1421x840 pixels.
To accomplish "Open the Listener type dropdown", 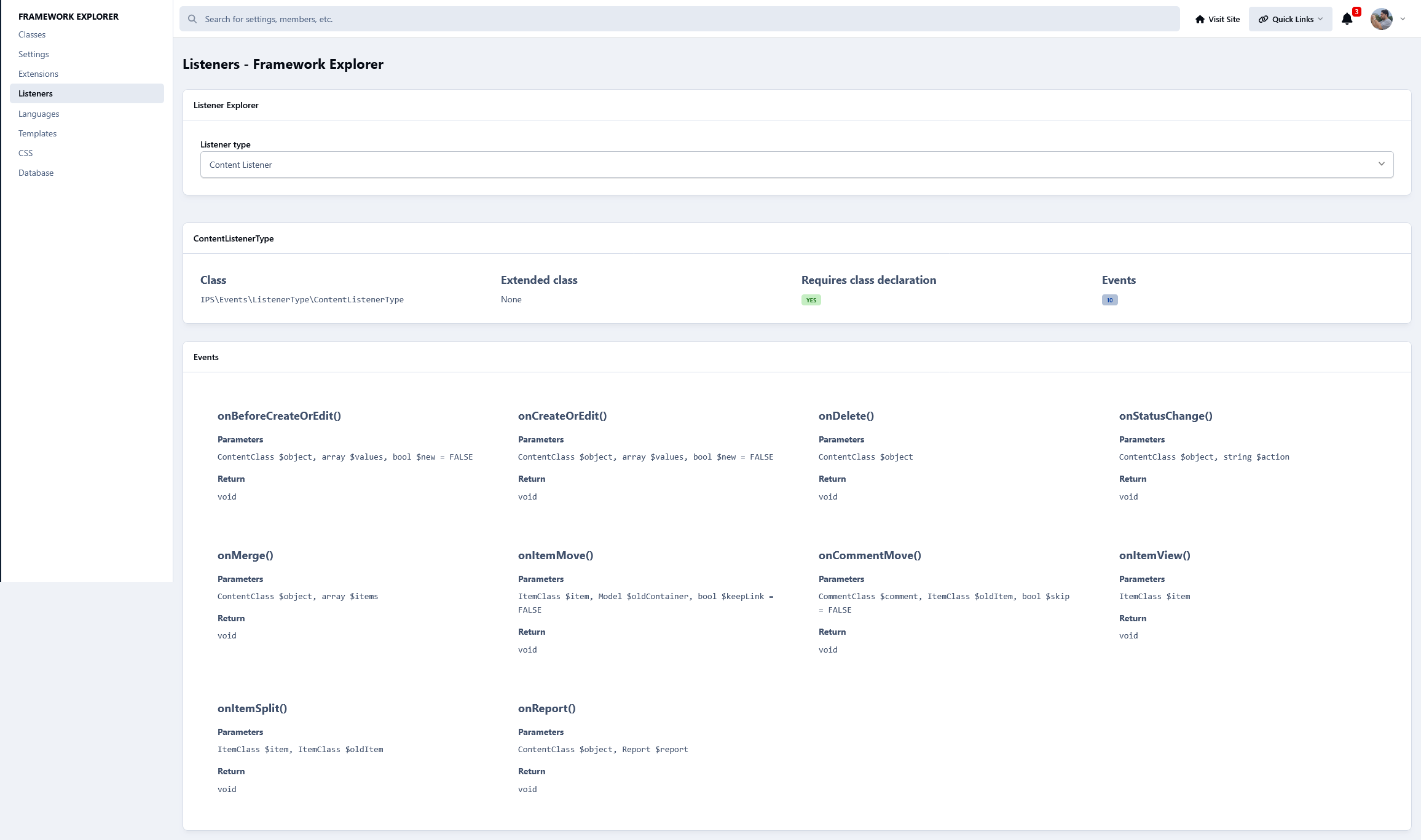I will pos(797,165).
